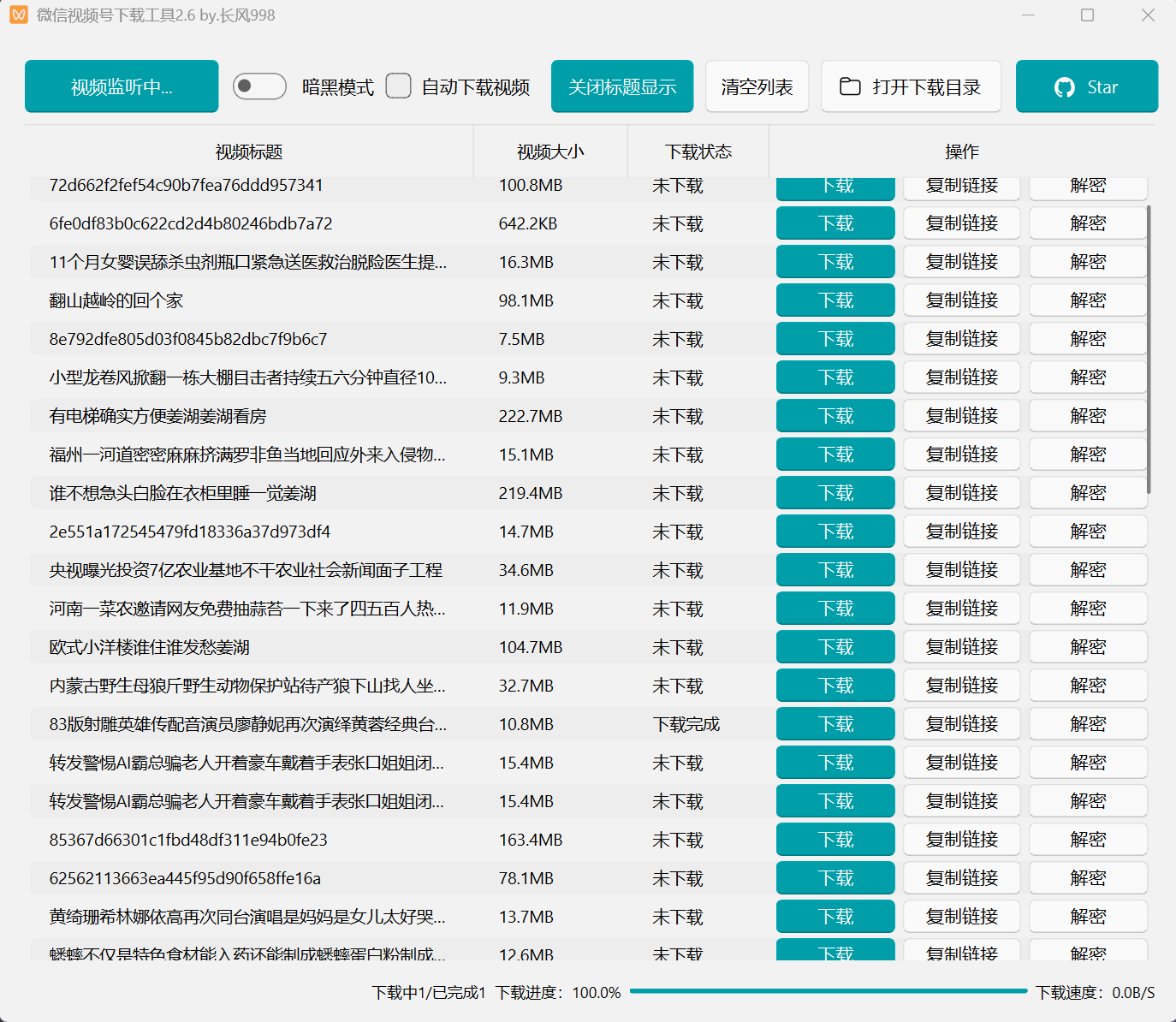Download the 翻山越岭的回个家 video

pyautogui.click(x=835, y=300)
